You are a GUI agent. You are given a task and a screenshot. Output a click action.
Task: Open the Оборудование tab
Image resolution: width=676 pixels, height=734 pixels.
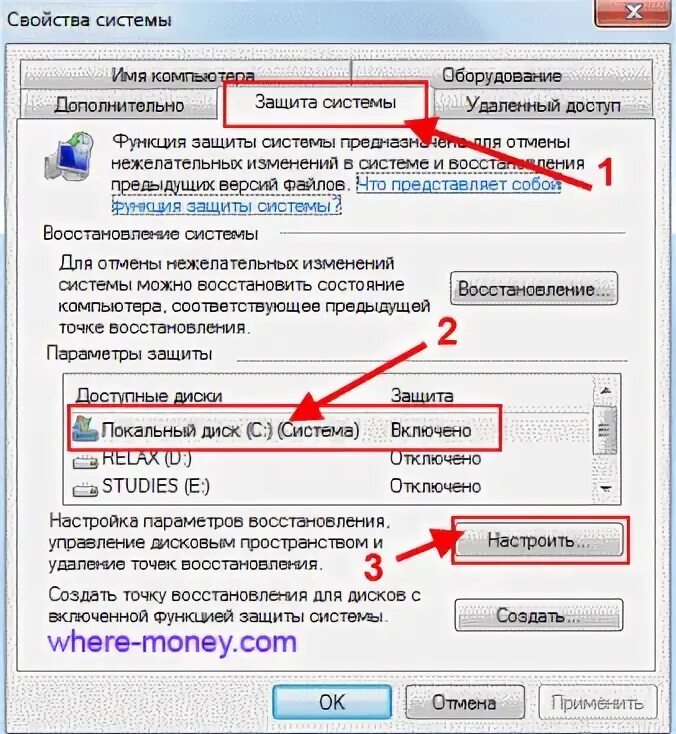502,75
